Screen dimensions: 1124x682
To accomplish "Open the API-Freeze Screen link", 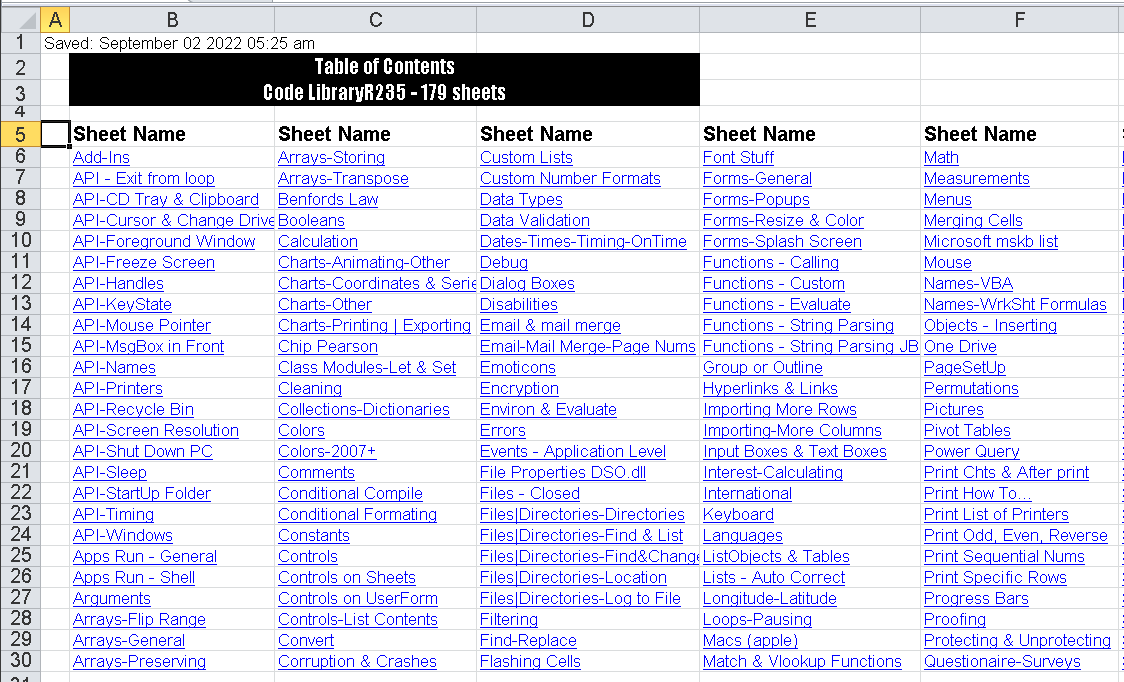I will click(x=143, y=262).
